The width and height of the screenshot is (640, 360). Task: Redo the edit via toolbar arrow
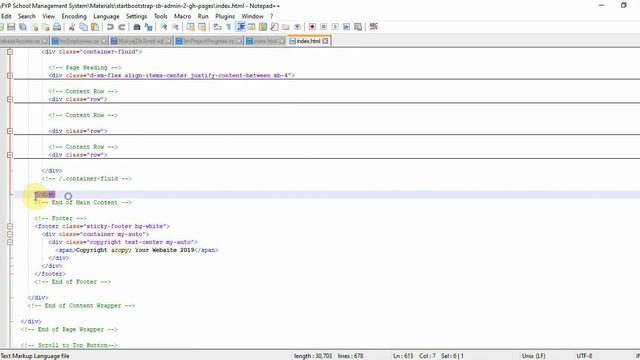tap(122, 27)
